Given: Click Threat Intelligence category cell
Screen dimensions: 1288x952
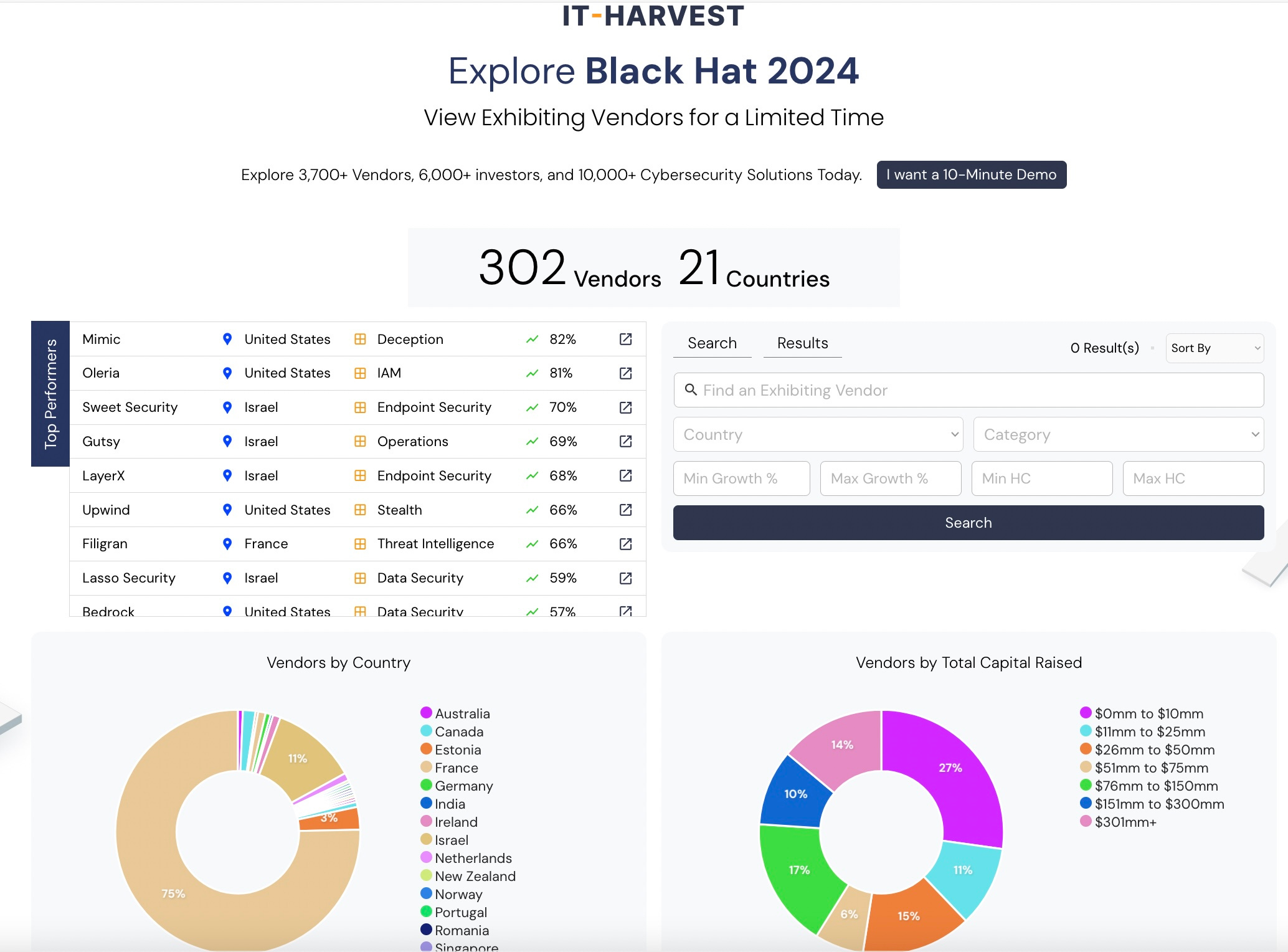Looking at the screenshot, I should [435, 544].
